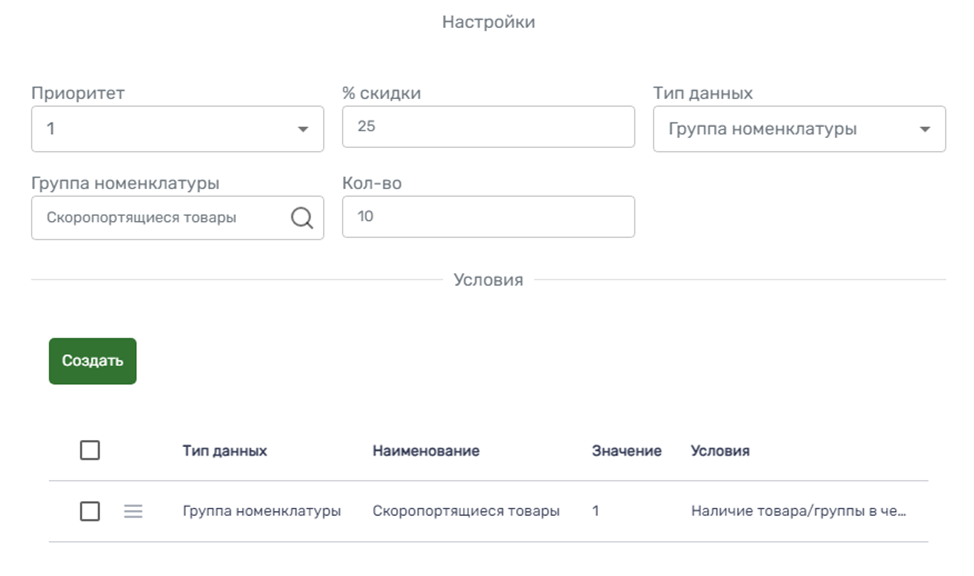Click the Наименование column header

coord(426,451)
